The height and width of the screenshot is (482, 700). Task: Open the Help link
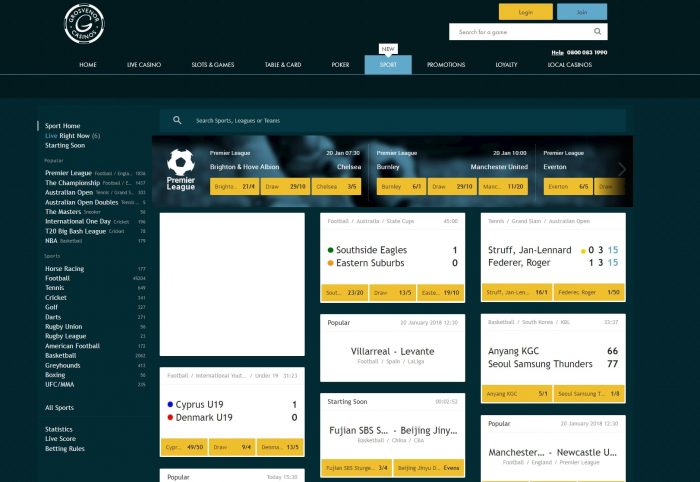point(557,52)
